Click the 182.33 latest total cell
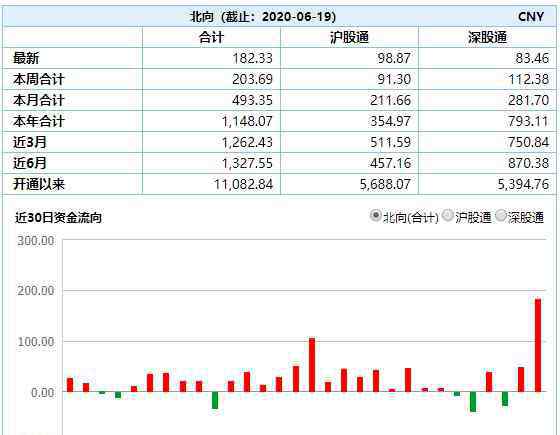560x435 pixels. tap(252, 58)
